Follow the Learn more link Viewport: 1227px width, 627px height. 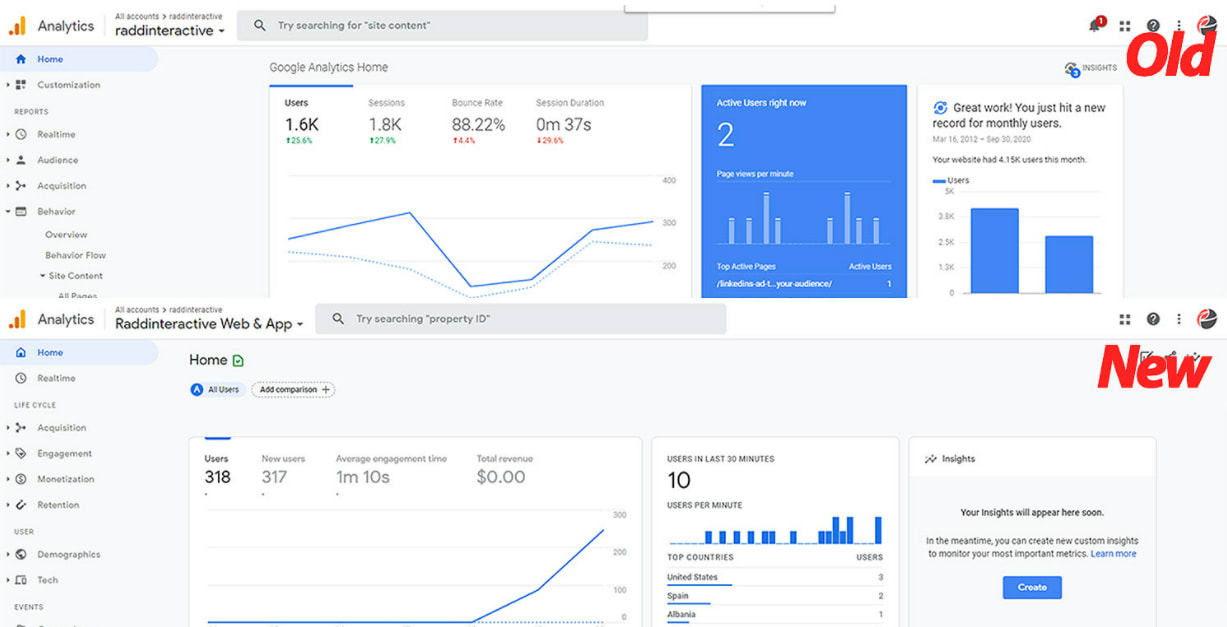pyautogui.click(x=1113, y=554)
